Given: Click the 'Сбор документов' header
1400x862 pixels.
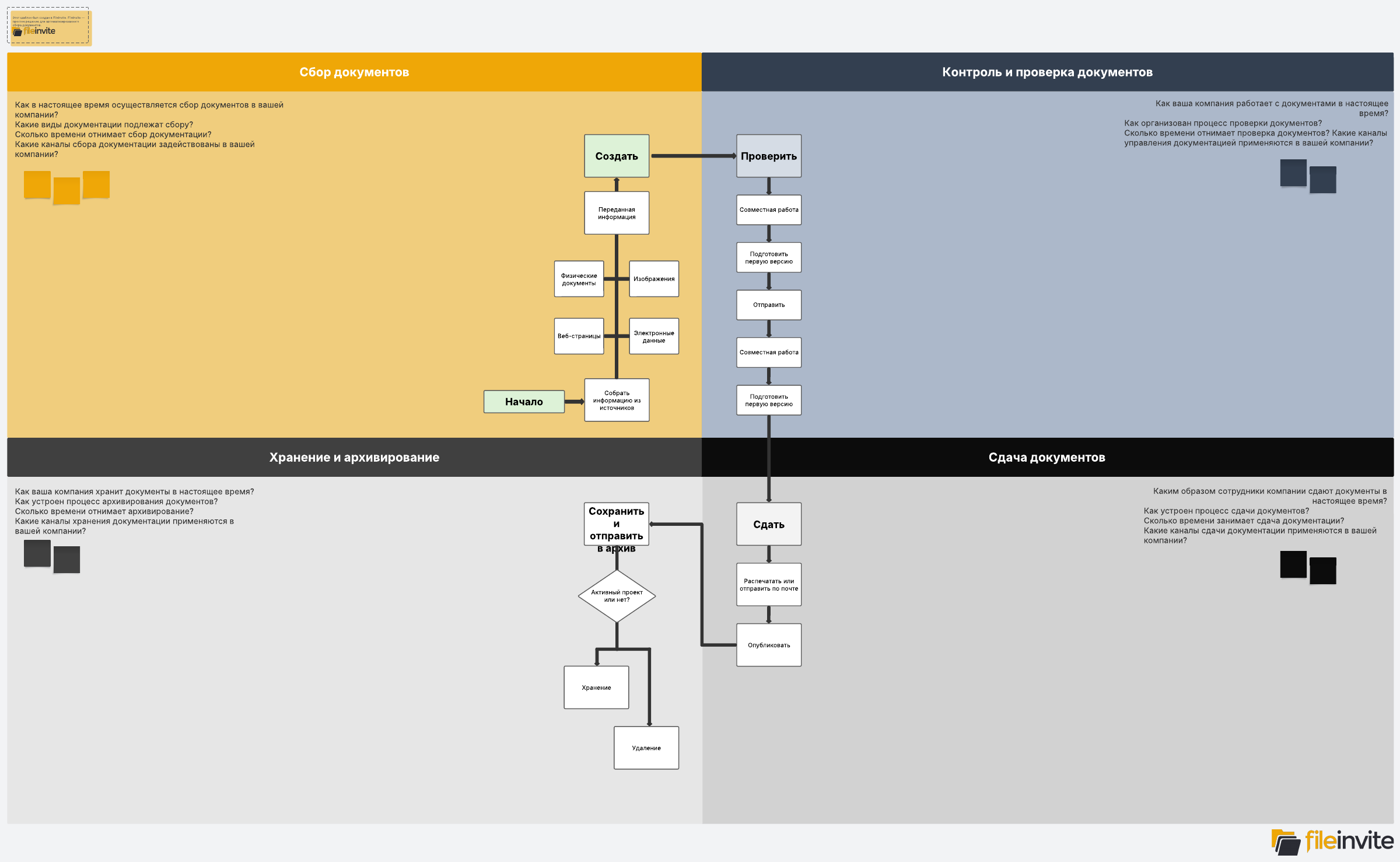Looking at the screenshot, I should [354, 72].
